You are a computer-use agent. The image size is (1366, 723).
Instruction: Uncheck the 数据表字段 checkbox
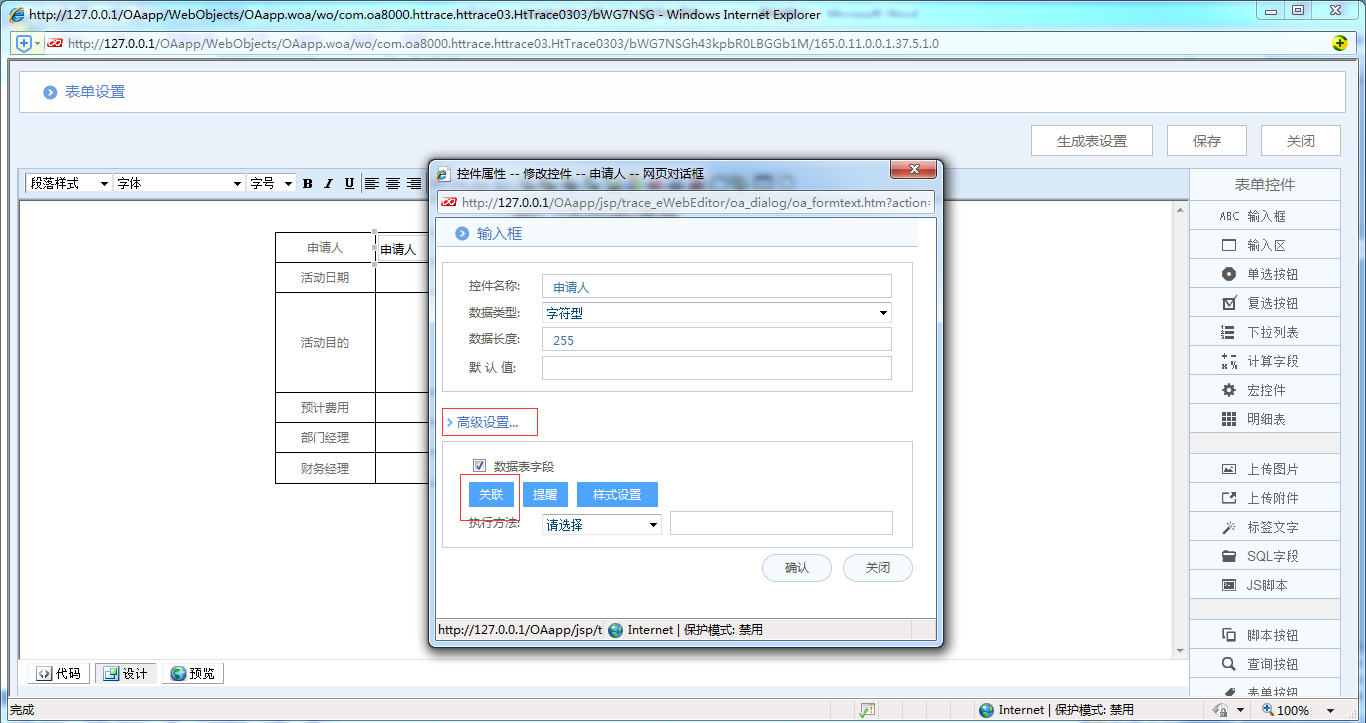[x=479, y=466]
